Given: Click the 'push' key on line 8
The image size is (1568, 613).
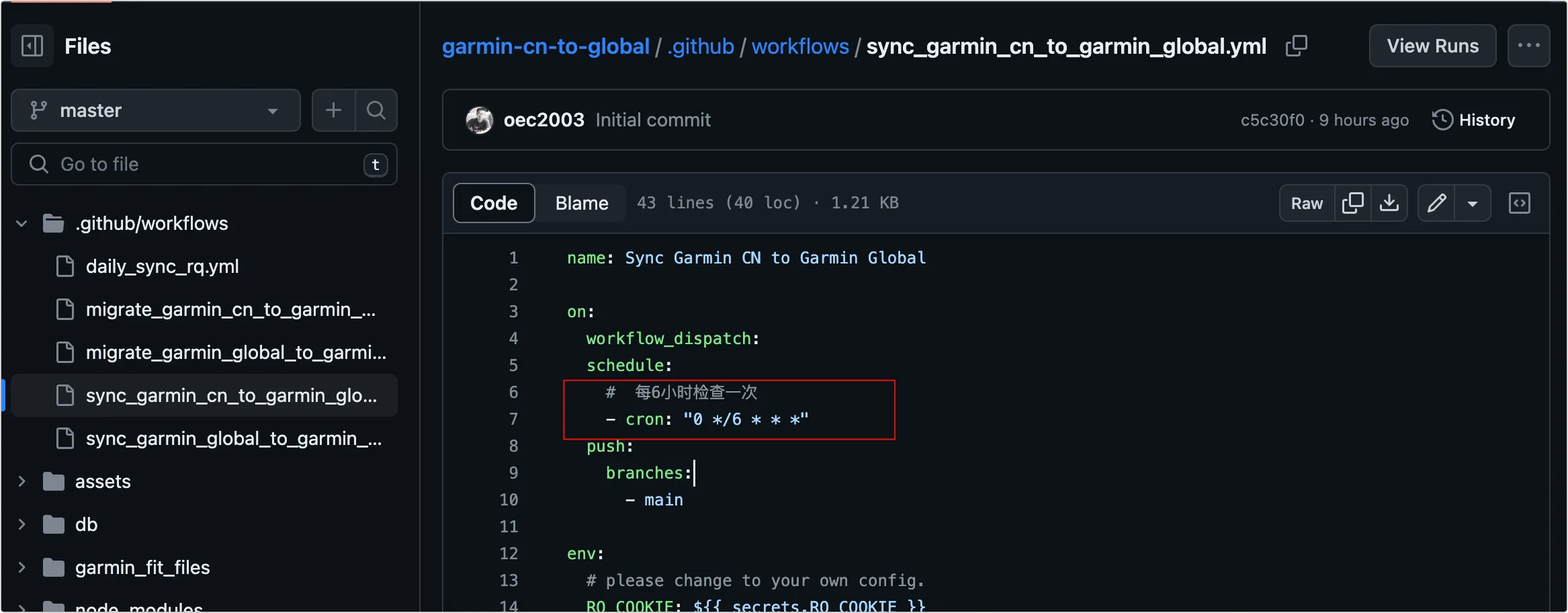Looking at the screenshot, I should [605, 446].
